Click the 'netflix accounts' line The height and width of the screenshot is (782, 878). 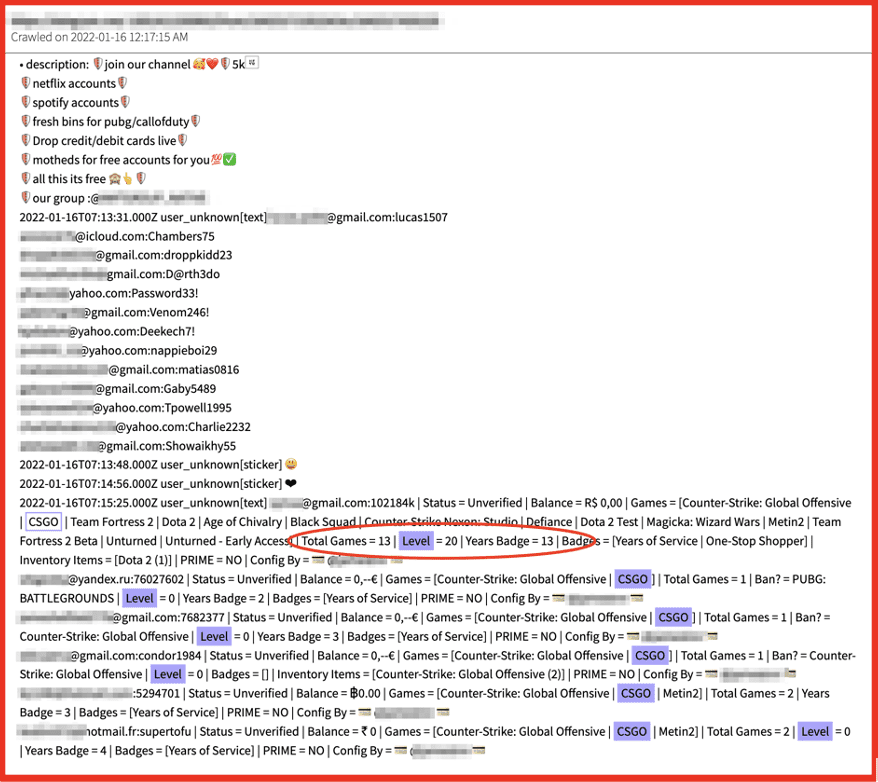pos(74,83)
